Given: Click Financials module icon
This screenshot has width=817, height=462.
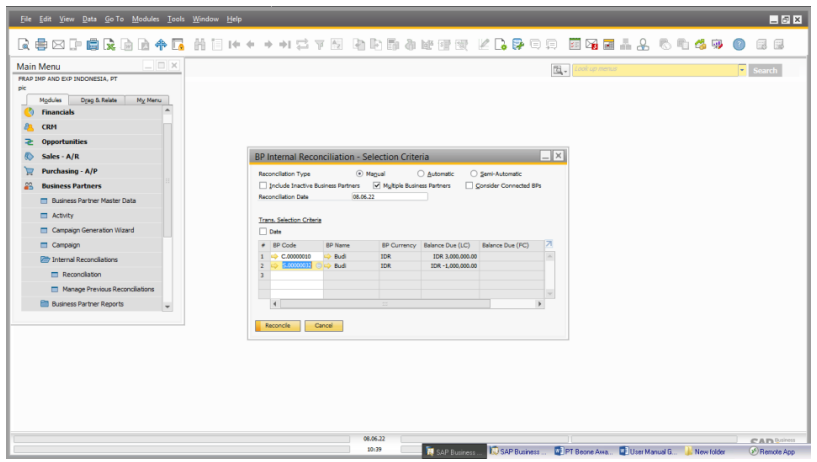Looking at the screenshot, I should [29, 112].
